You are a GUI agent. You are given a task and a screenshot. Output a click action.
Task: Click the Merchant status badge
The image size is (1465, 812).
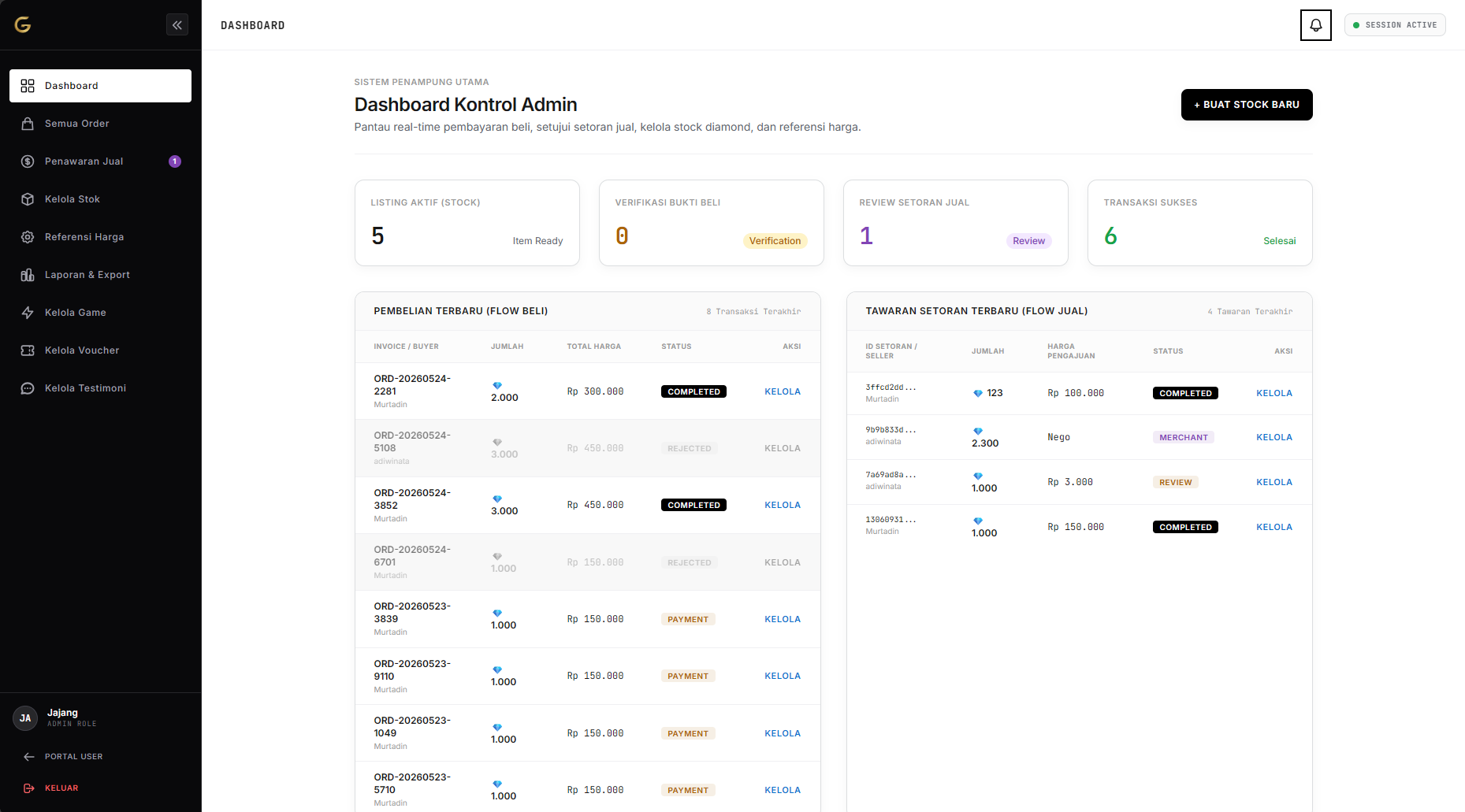1184,437
